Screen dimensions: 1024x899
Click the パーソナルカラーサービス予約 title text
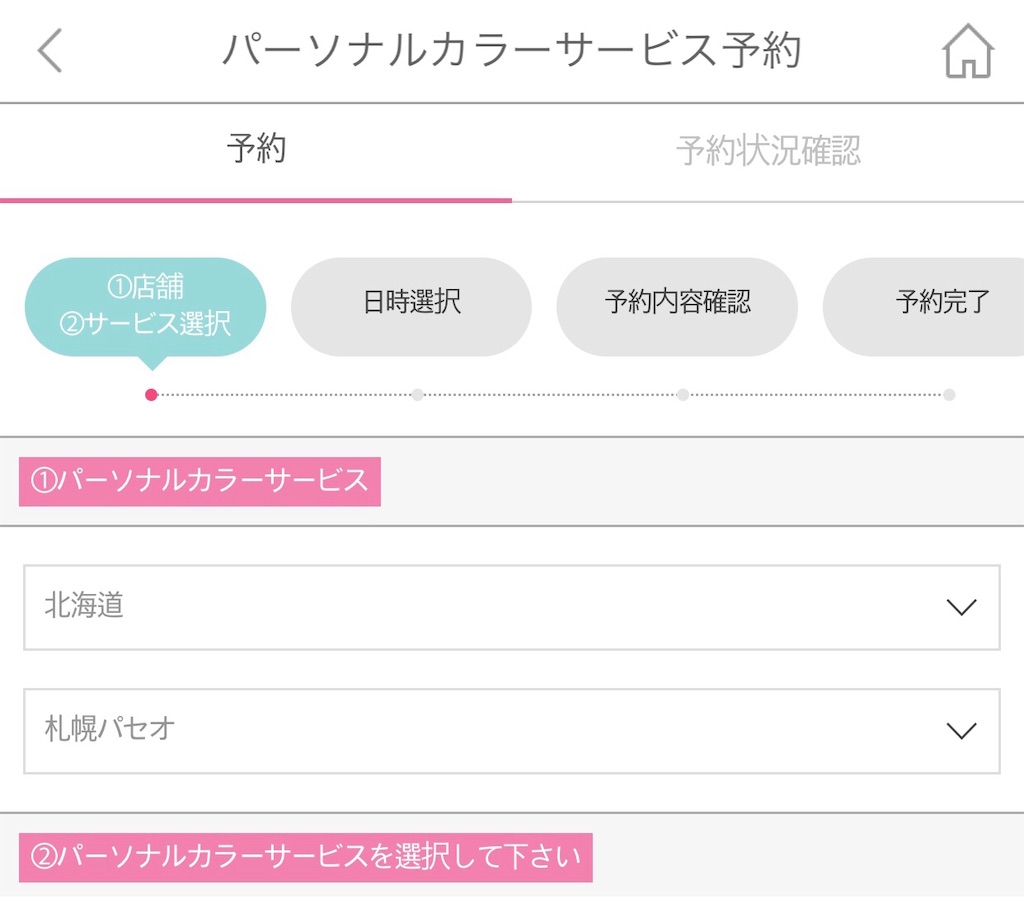click(512, 51)
